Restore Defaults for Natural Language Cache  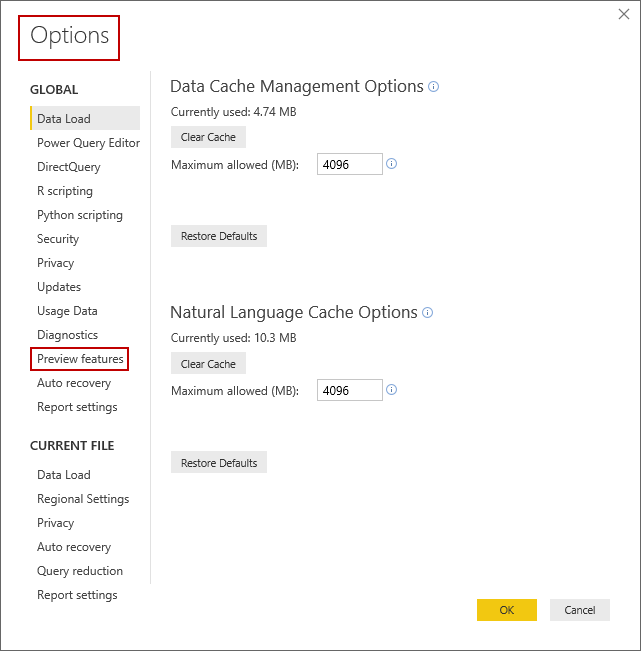[219, 463]
